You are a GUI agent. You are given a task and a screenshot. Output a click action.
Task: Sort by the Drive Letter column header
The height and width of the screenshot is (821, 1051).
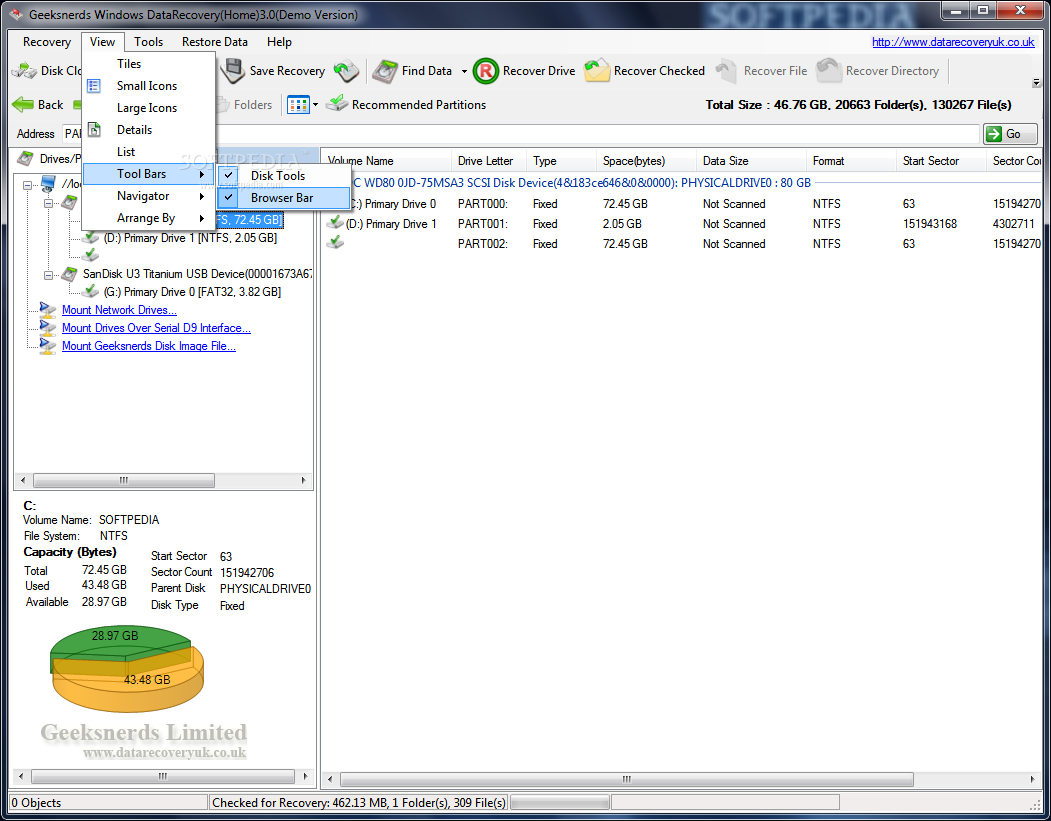click(489, 161)
